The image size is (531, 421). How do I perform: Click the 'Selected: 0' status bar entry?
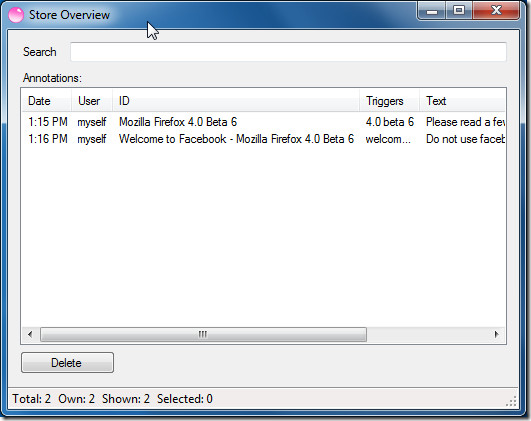point(185,399)
